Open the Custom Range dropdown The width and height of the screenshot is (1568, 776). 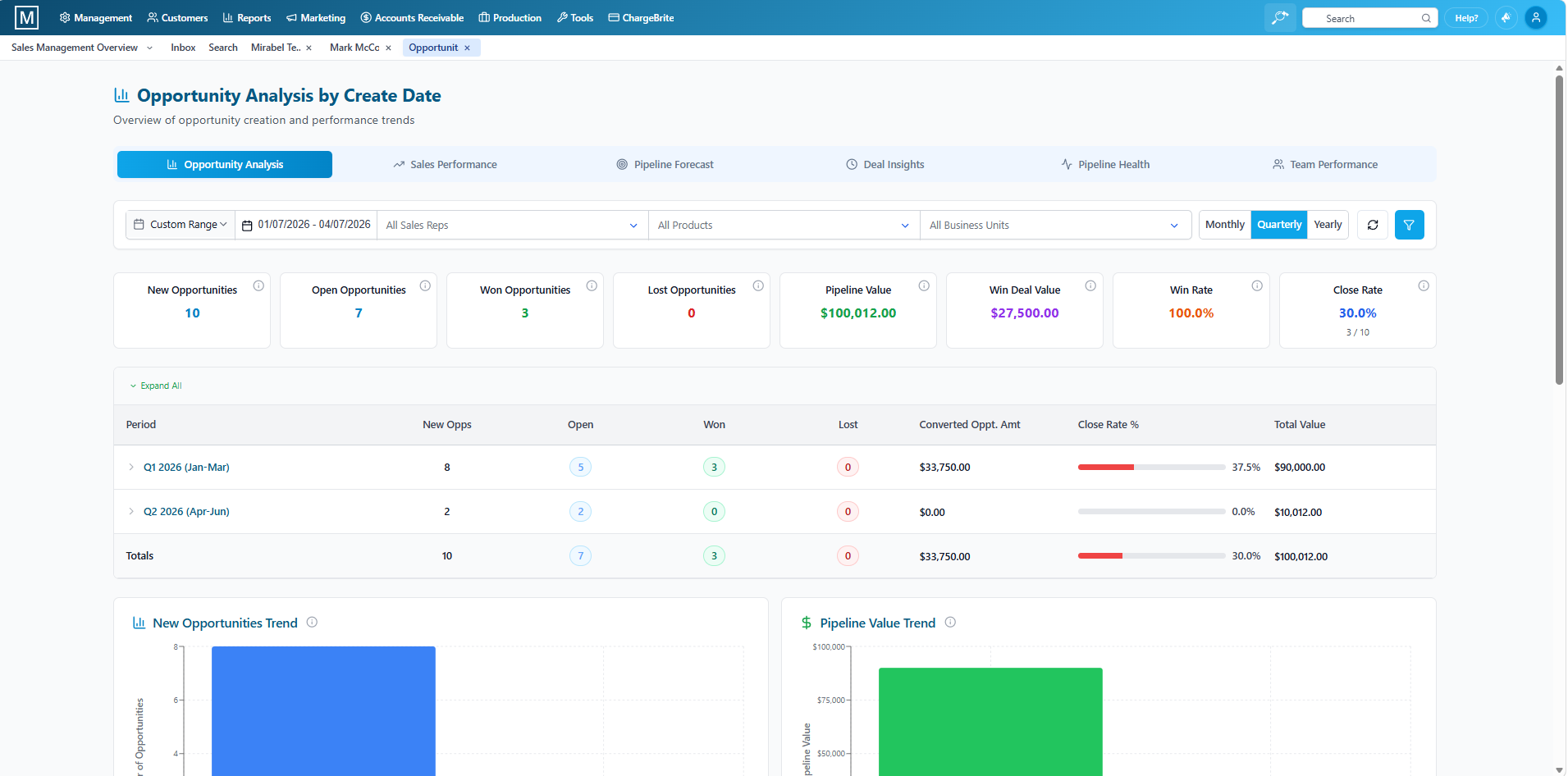pos(181,225)
